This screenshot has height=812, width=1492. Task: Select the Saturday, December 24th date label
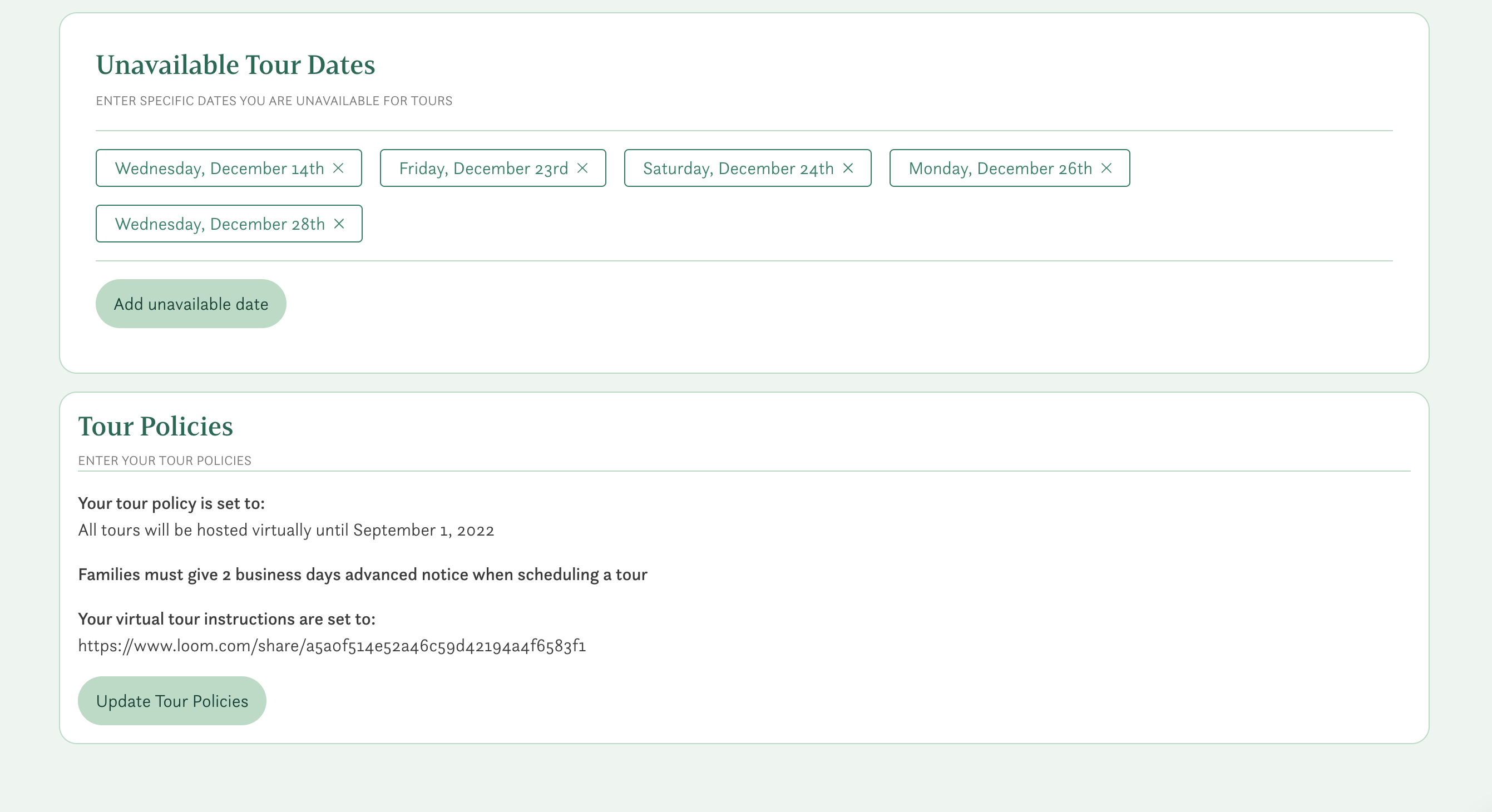(738, 168)
